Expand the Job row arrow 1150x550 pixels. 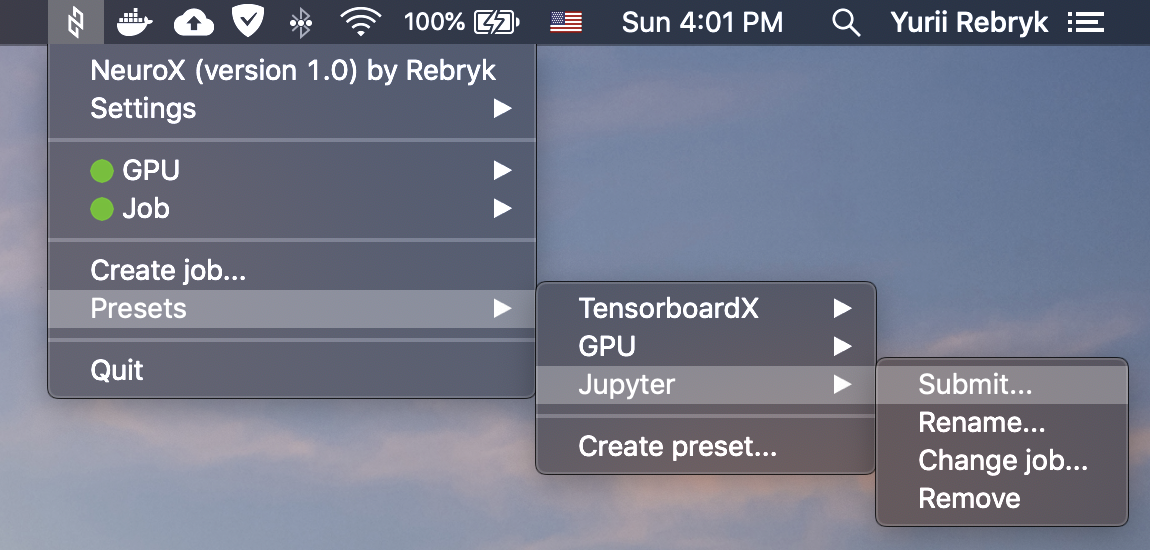coord(502,209)
